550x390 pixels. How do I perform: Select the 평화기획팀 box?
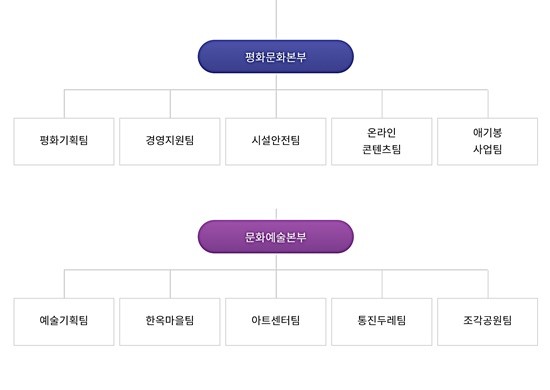coord(64,141)
